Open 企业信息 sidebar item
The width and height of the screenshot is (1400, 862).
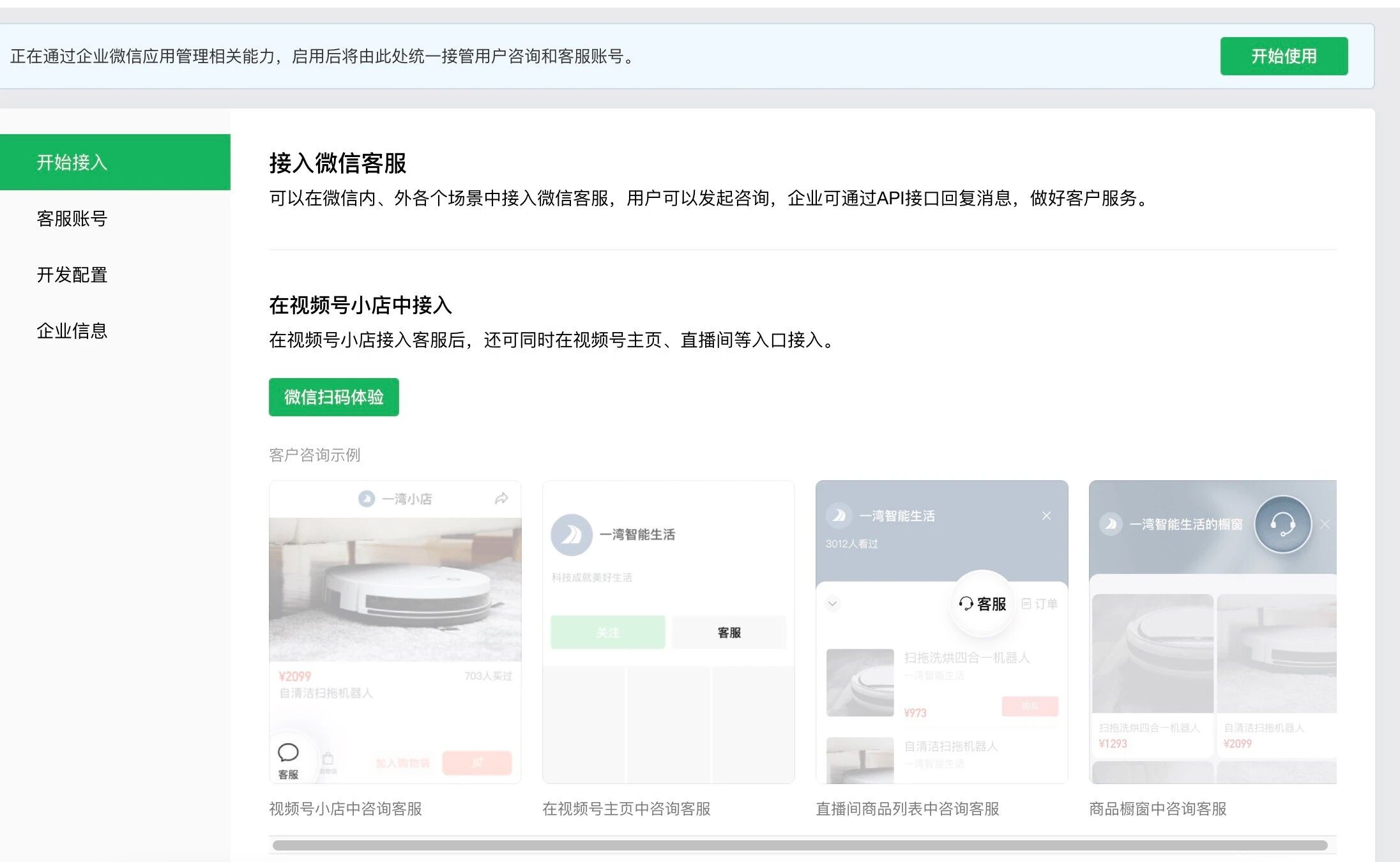(72, 331)
